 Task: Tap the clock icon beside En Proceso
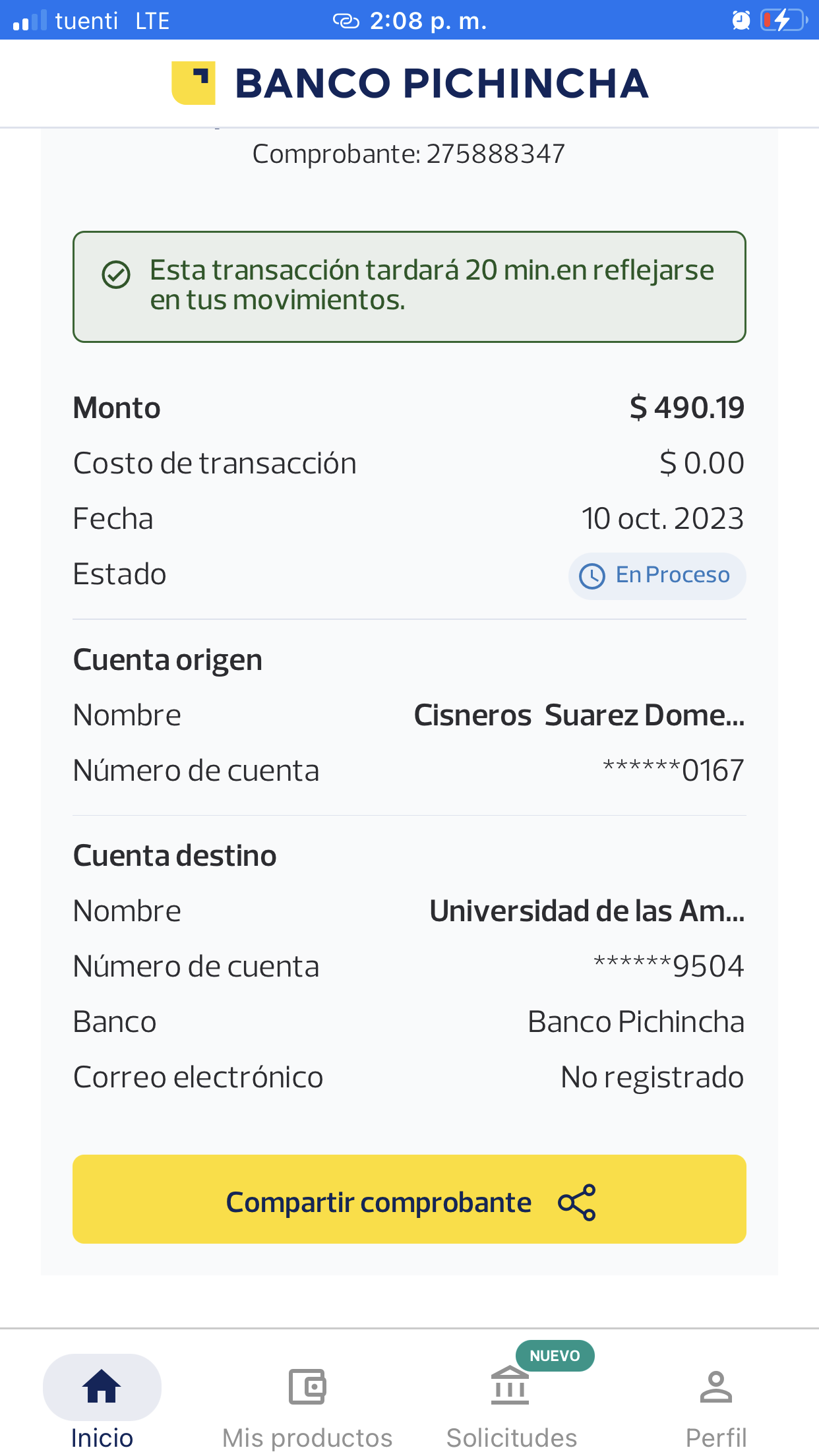592,576
